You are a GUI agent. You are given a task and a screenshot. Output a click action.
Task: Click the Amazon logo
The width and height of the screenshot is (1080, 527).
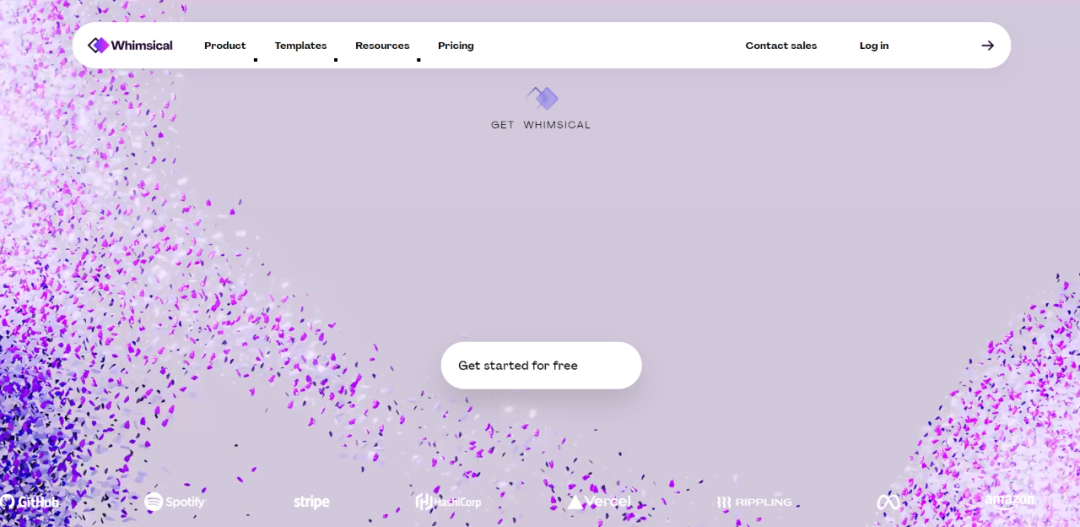tap(1010, 499)
